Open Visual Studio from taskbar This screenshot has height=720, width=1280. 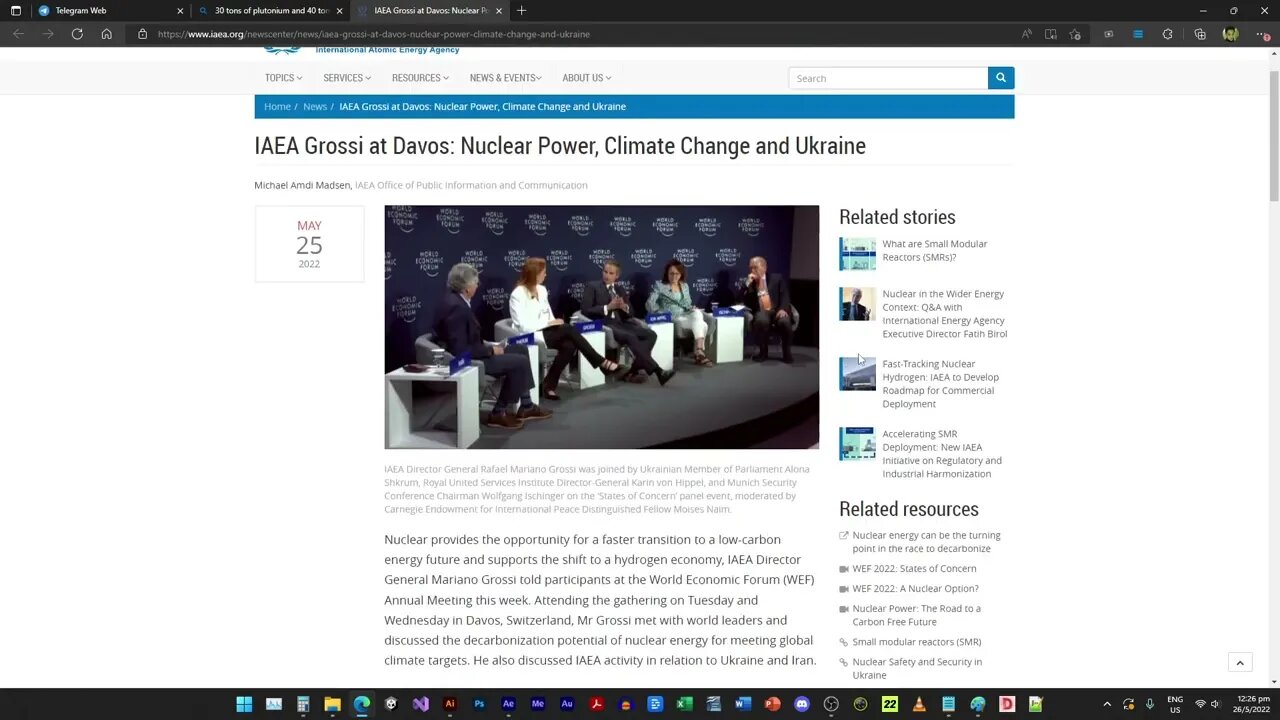pyautogui.click(x=421, y=704)
